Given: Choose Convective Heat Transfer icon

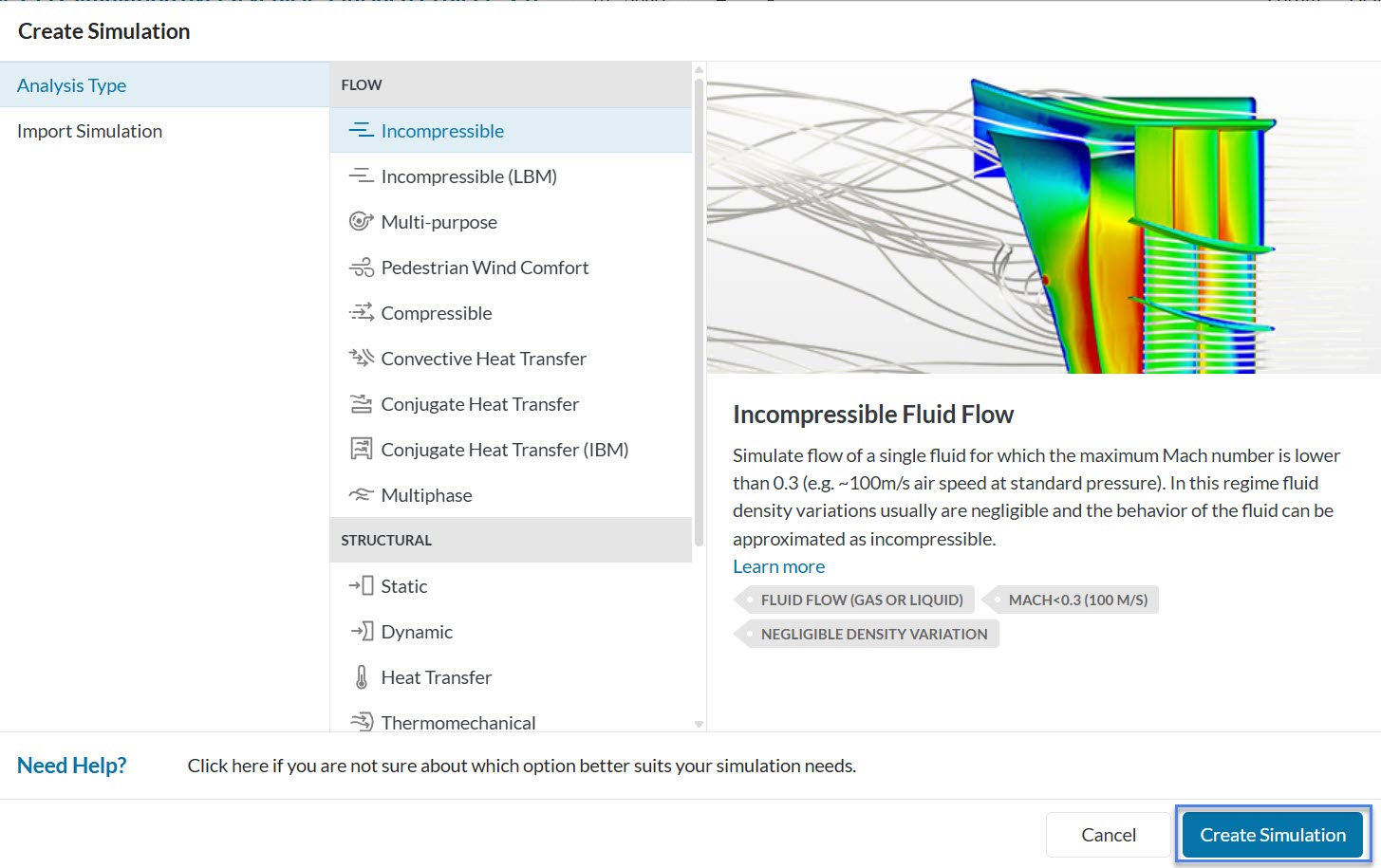Looking at the screenshot, I should (361, 359).
